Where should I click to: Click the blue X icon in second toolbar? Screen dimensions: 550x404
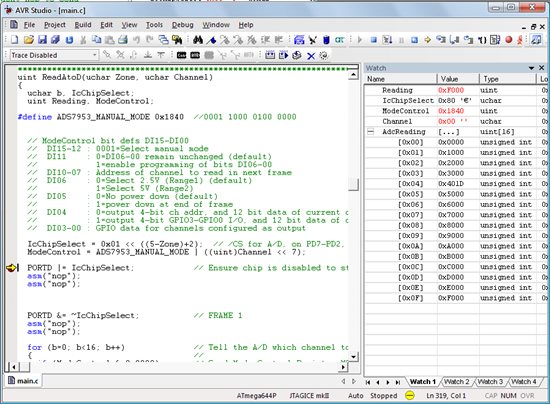(311, 55)
